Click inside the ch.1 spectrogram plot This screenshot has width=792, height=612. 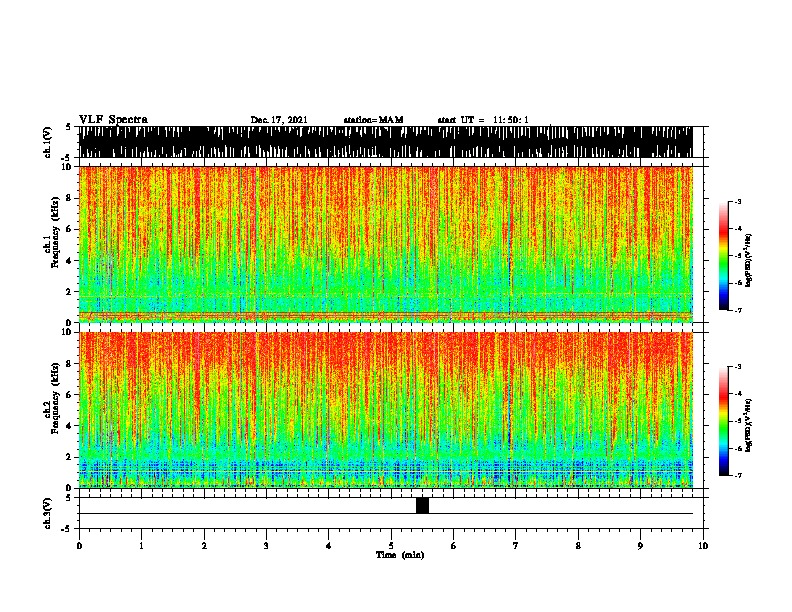click(x=385, y=244)
